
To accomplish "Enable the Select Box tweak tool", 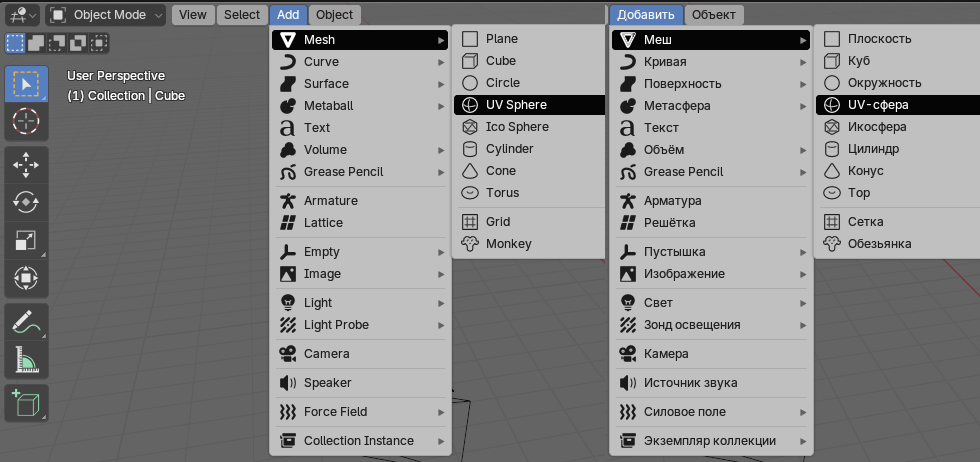I will (x=26, y=84).
